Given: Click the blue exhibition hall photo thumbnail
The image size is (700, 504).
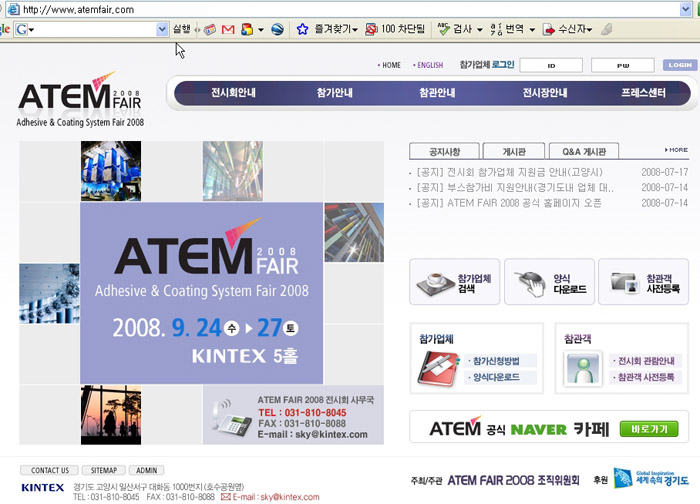Looking at the screenshot, I should coord(111,171).
